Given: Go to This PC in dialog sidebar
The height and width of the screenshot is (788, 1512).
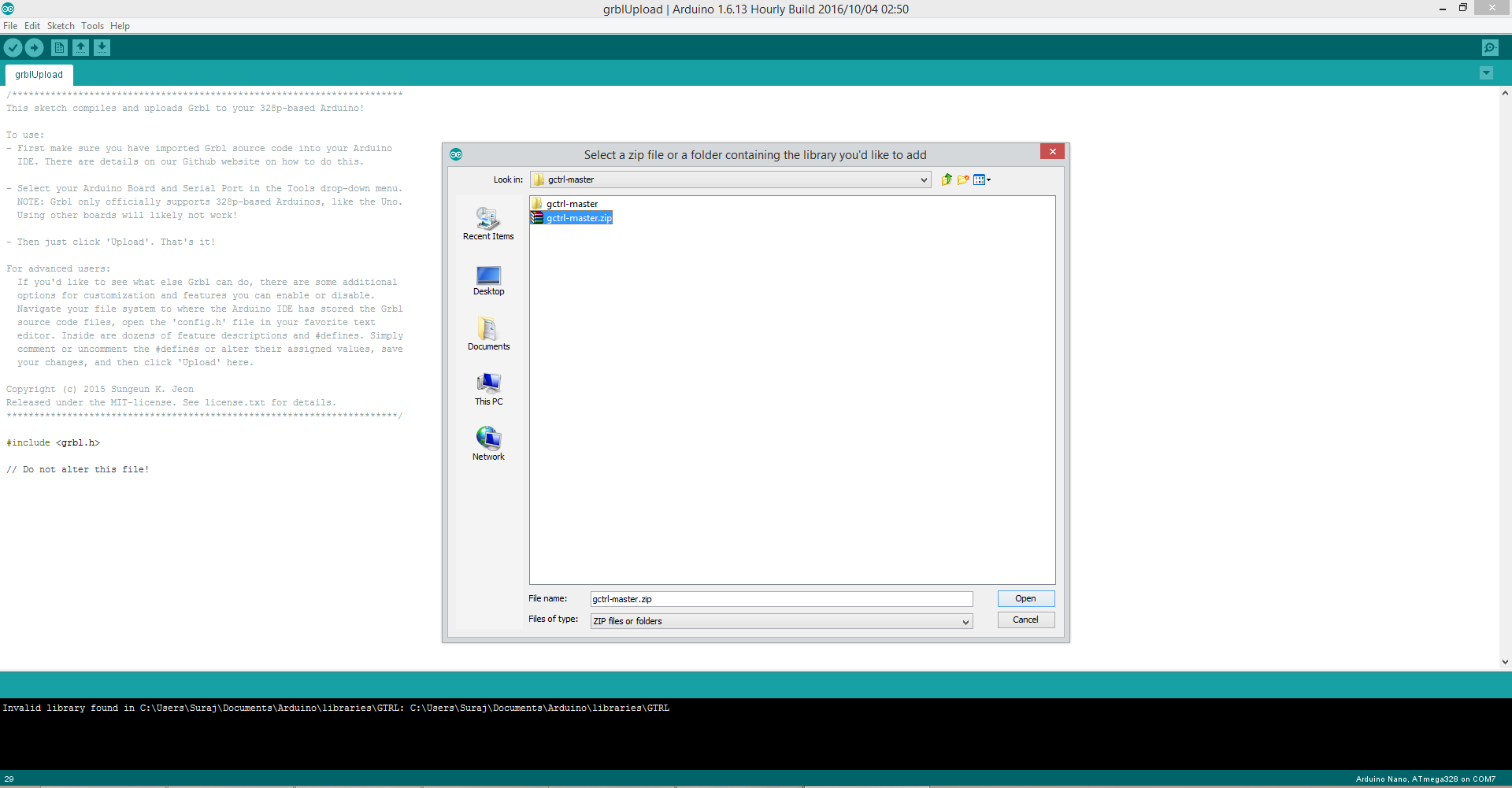Looking at the screenshot, I should click(x=488, y=390).
